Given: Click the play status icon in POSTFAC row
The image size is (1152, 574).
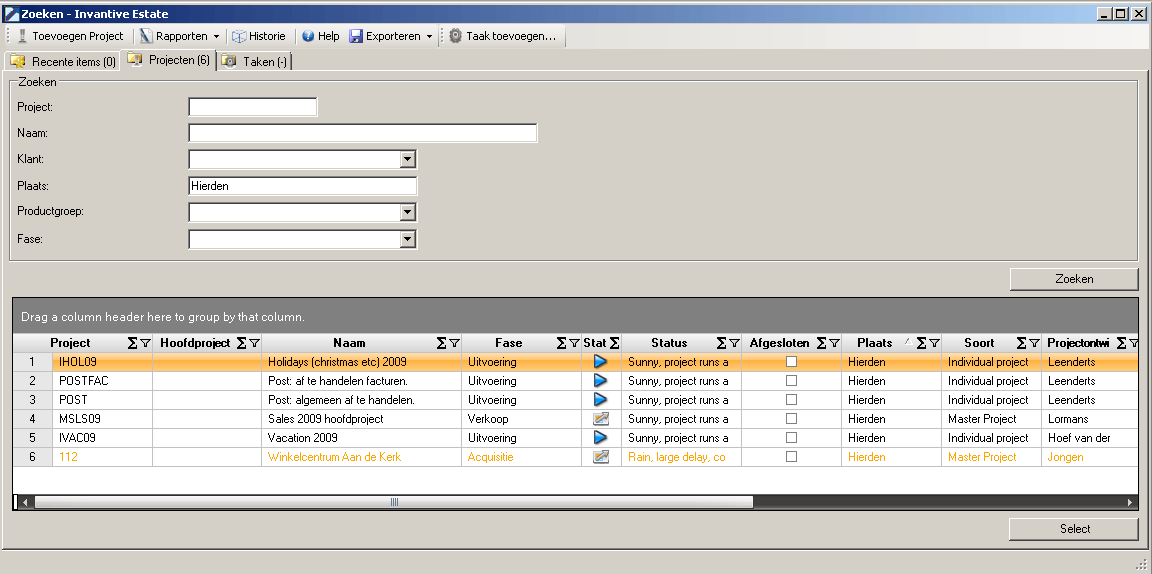Looking at the screenshot, I should tap(600, 381).
